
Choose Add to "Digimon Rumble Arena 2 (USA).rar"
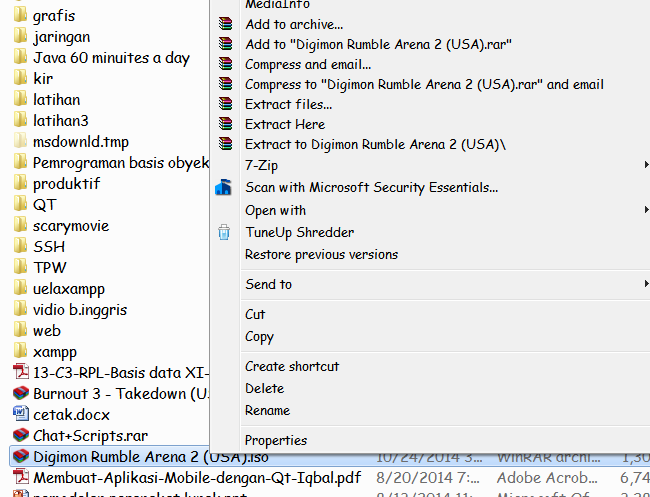378,44
